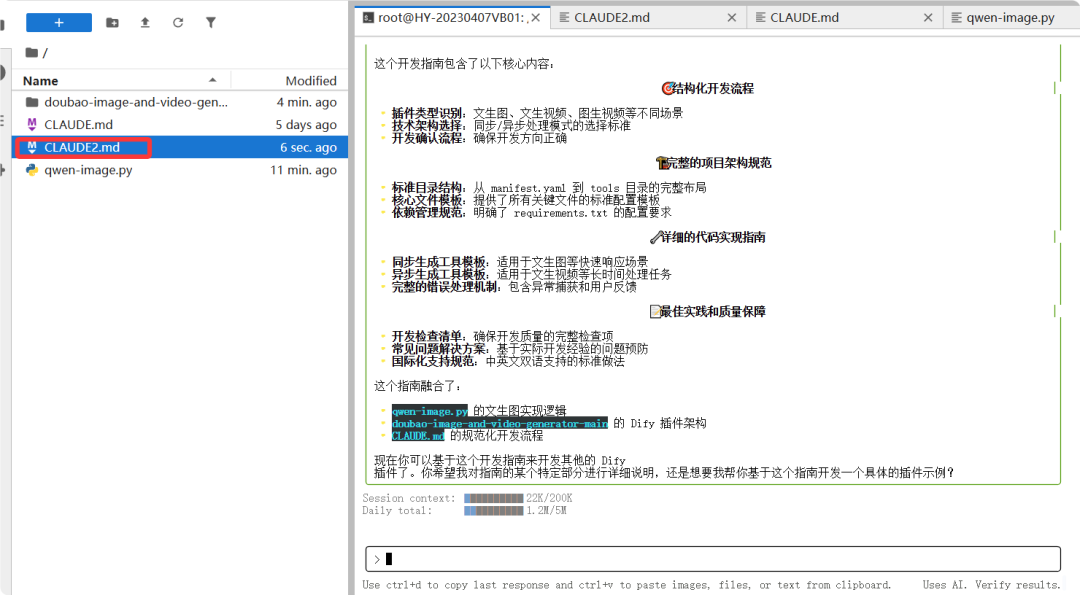1080x595 pixels.
Task: Click the 最佳实践和质量保障 heading
Action: click(708, 311)
